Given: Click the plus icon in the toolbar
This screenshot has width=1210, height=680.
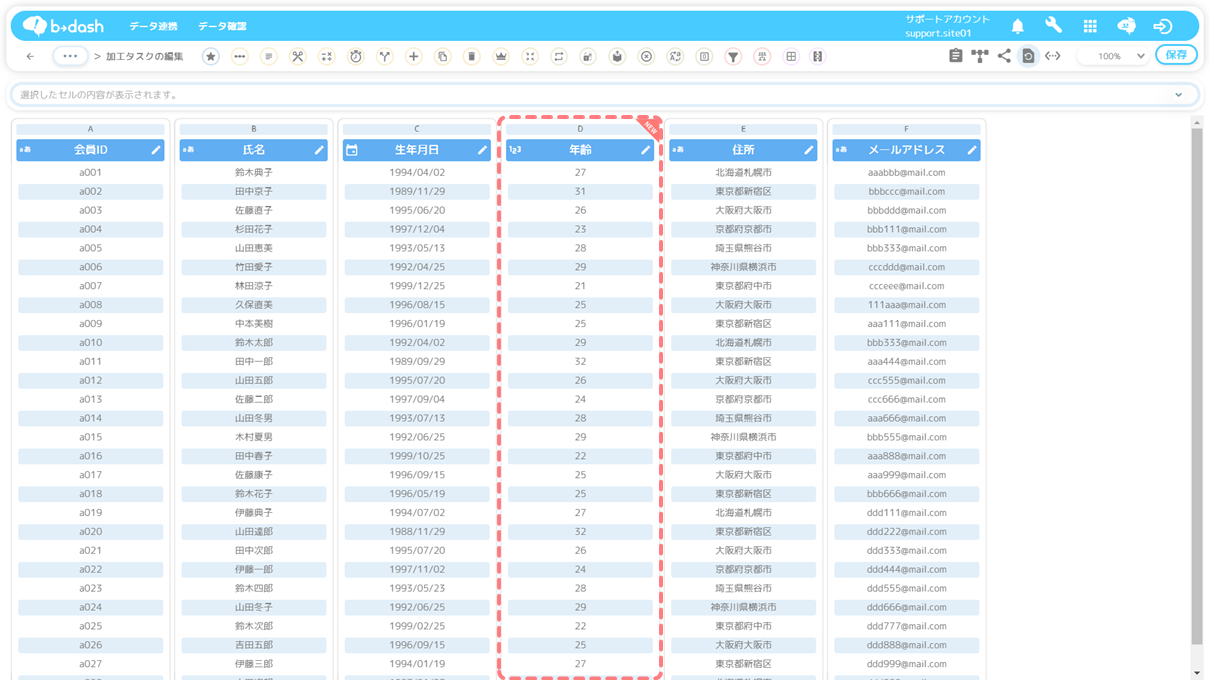Looking at the screenshot, I should 413,57.
